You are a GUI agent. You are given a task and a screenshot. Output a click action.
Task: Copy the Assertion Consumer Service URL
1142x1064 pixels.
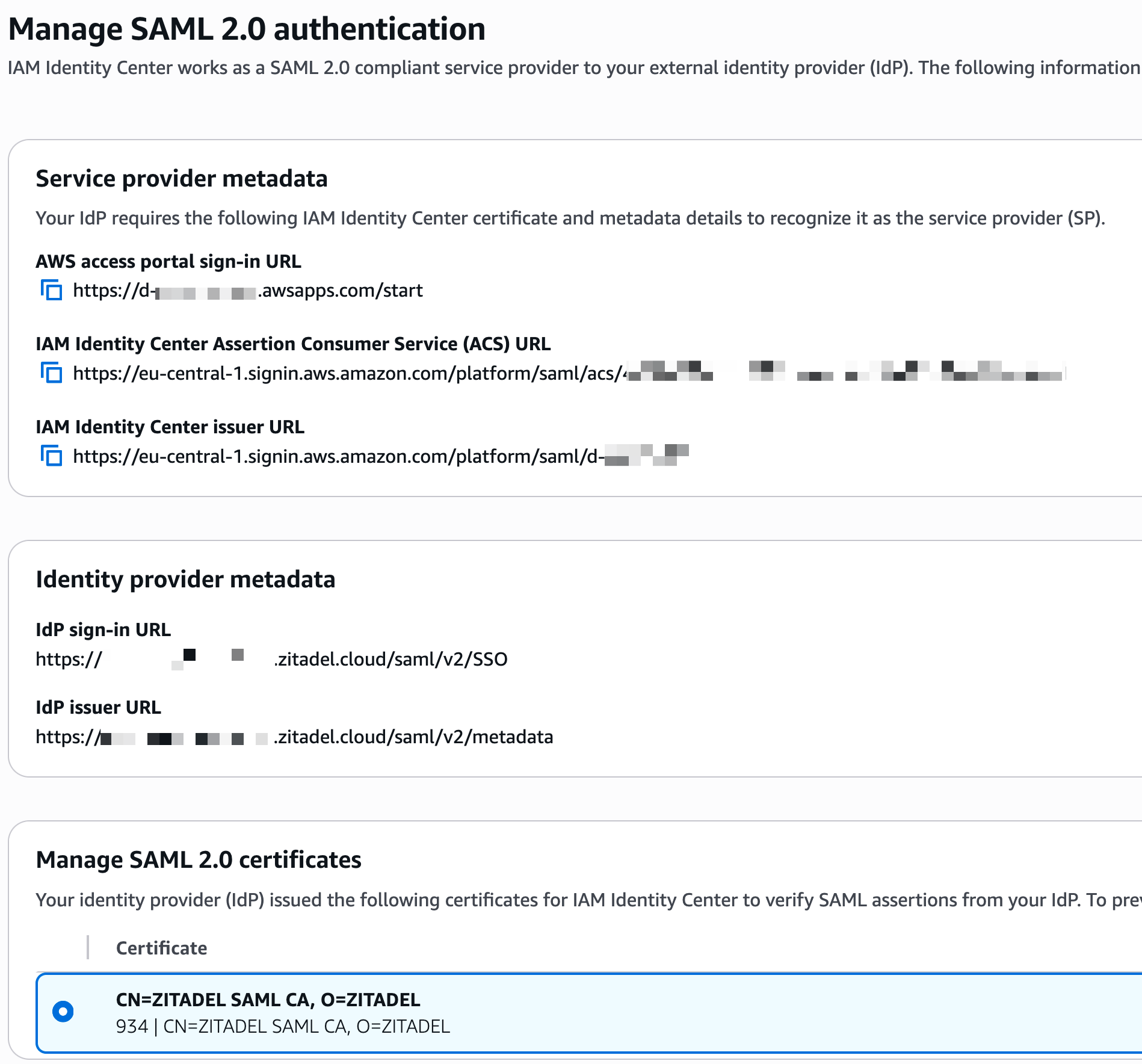point(52,373)
